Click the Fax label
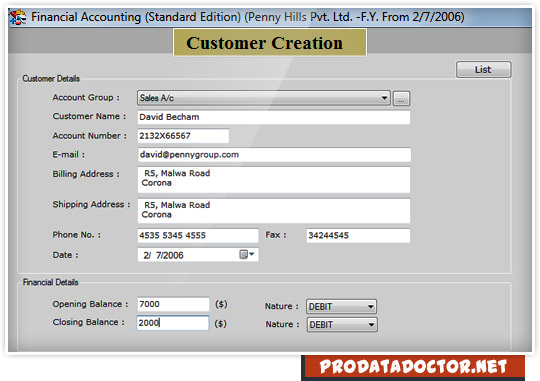The width and height of the screenshot is (540, 381). point(276,235)
